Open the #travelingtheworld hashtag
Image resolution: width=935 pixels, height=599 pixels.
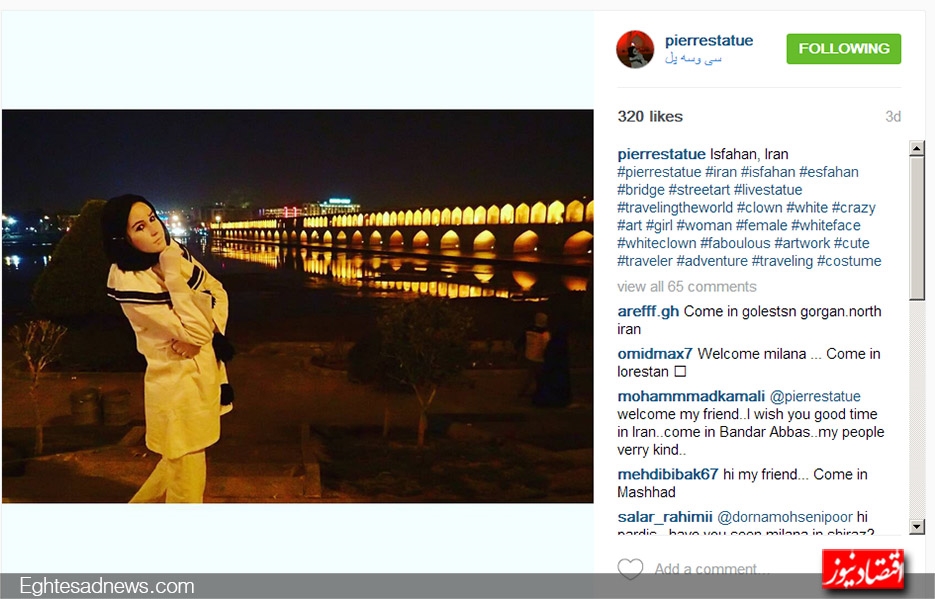tap(674, 208)
